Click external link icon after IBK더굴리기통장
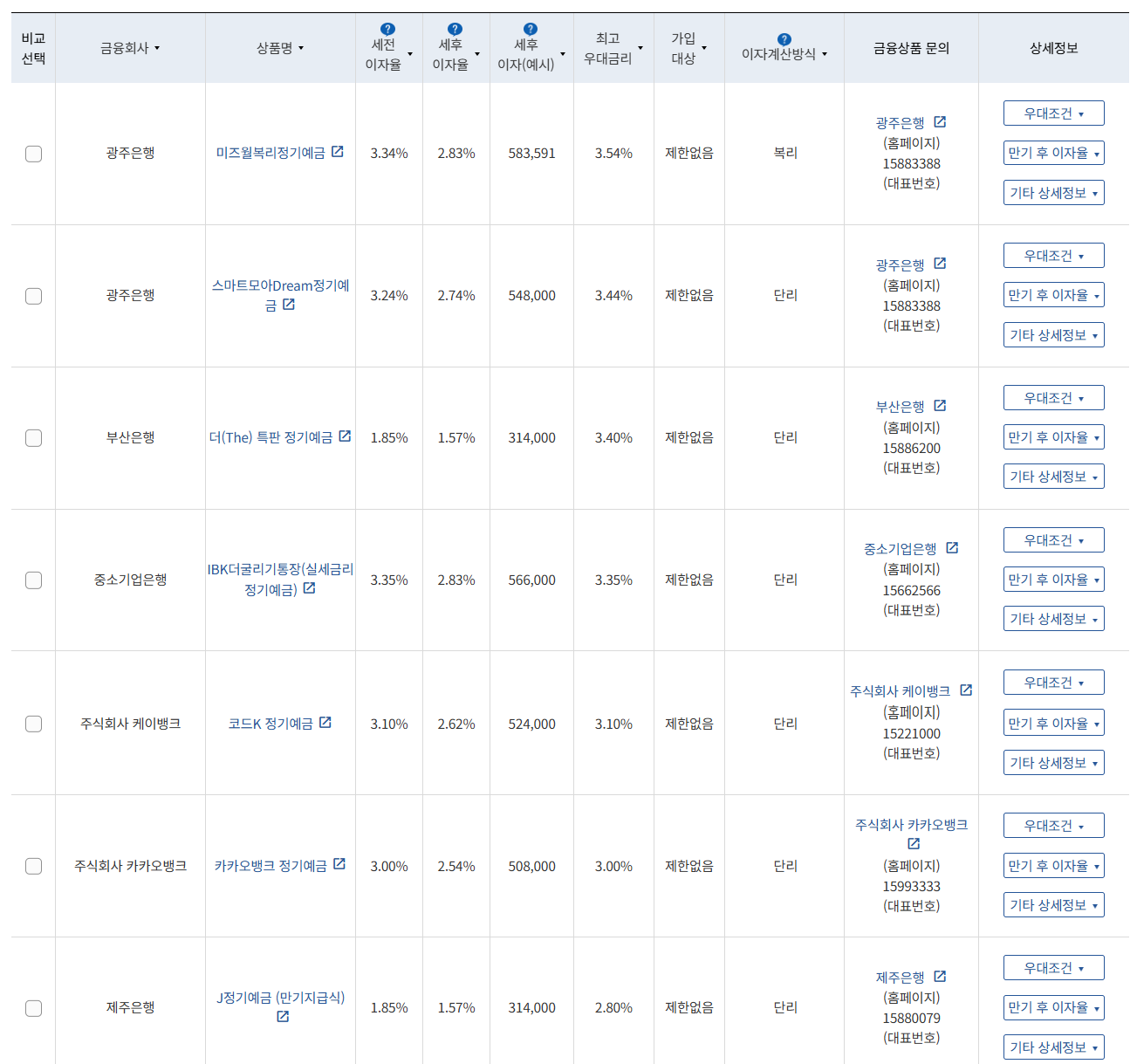The height and width of the screenshot is (1064, 1137). [x=309, y=588]
